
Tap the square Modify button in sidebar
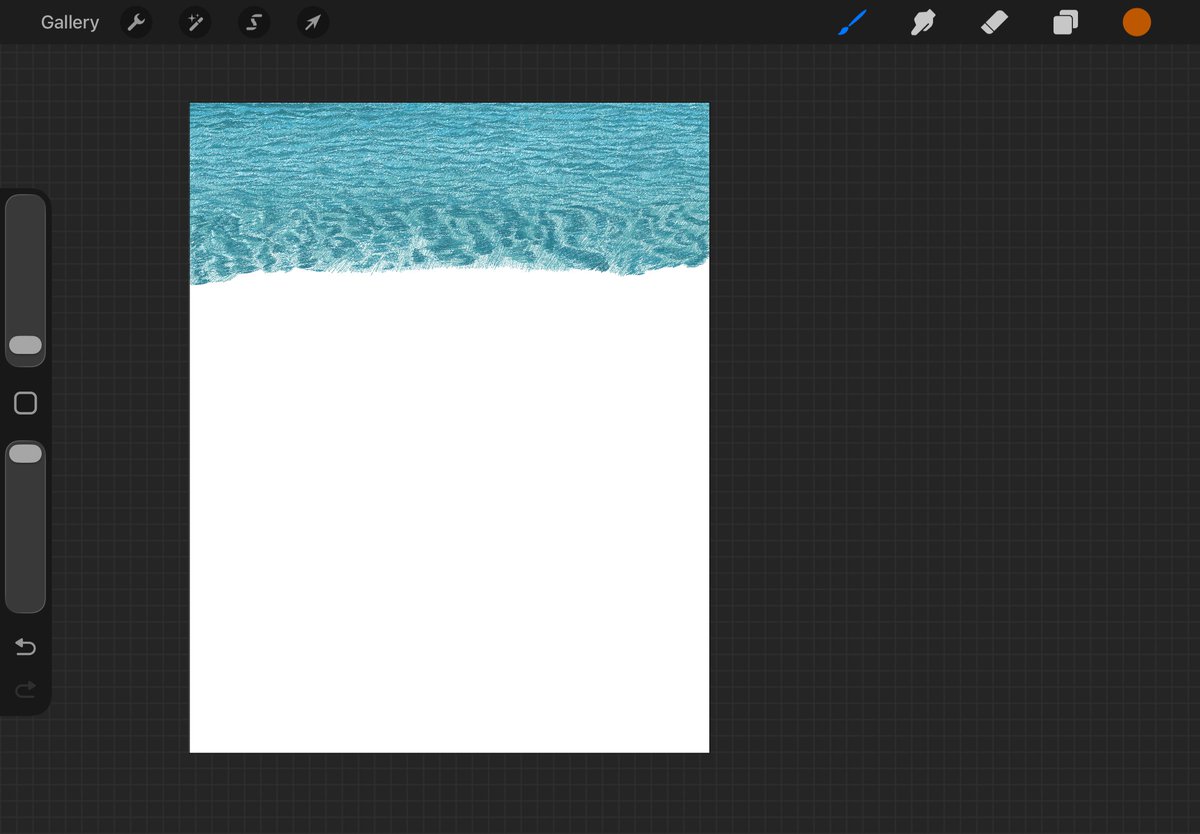click(x=26, y=403)
